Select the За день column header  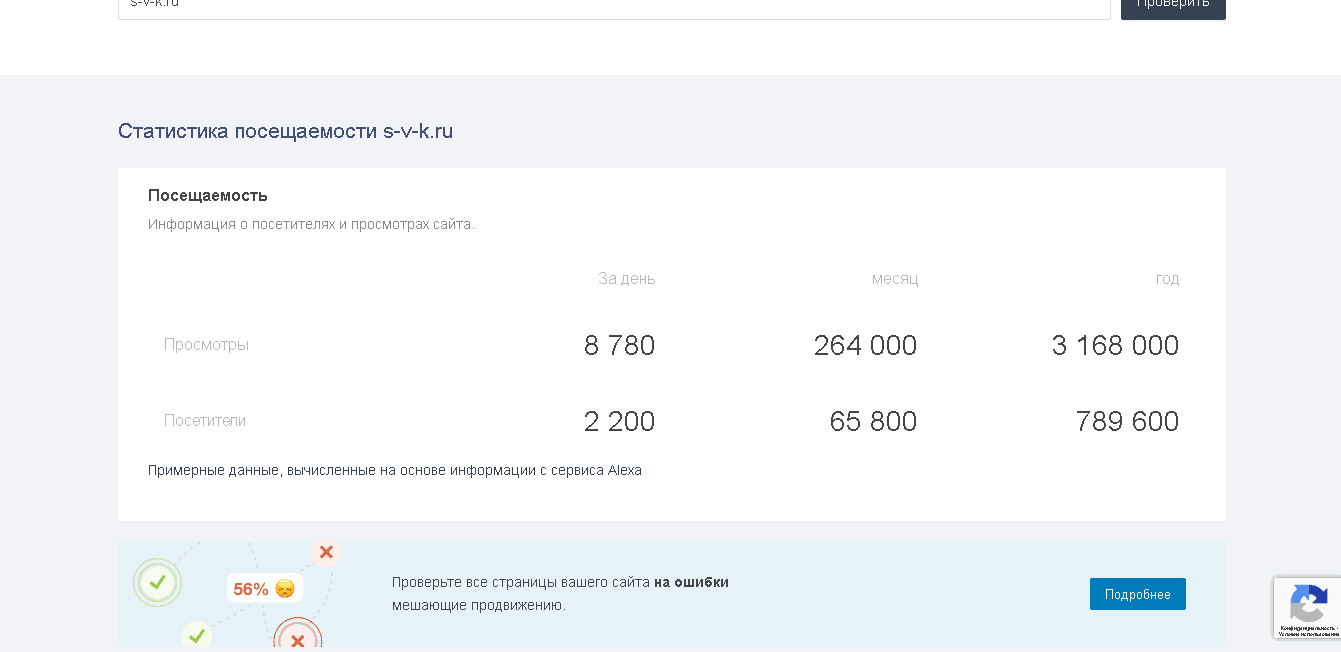click(x=626, y=279)
